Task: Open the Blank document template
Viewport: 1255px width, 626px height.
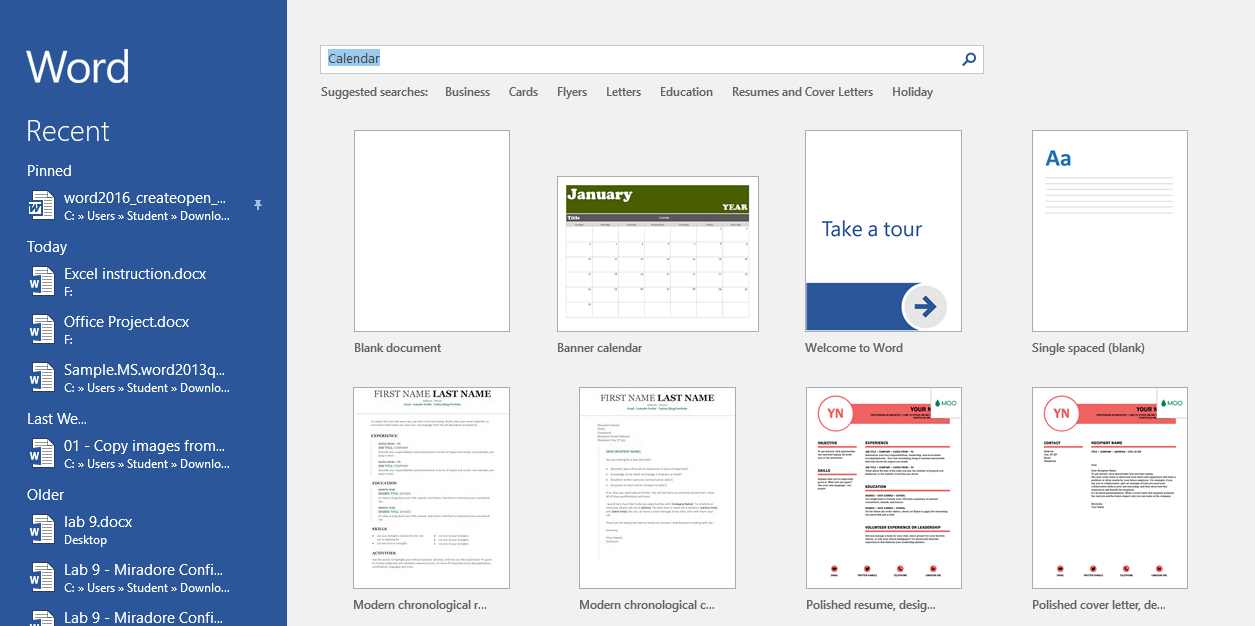Action: point(432,231)
